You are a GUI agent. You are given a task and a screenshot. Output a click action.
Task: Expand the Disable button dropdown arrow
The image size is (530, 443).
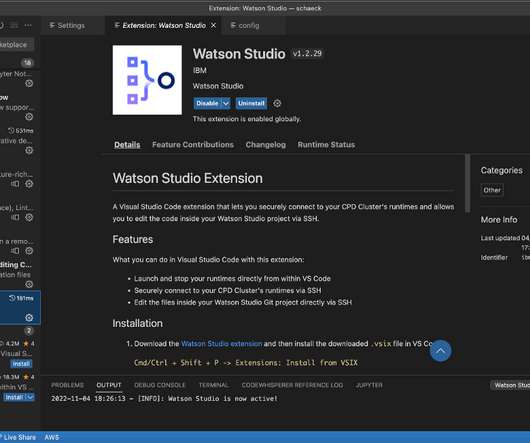point(226,103)
